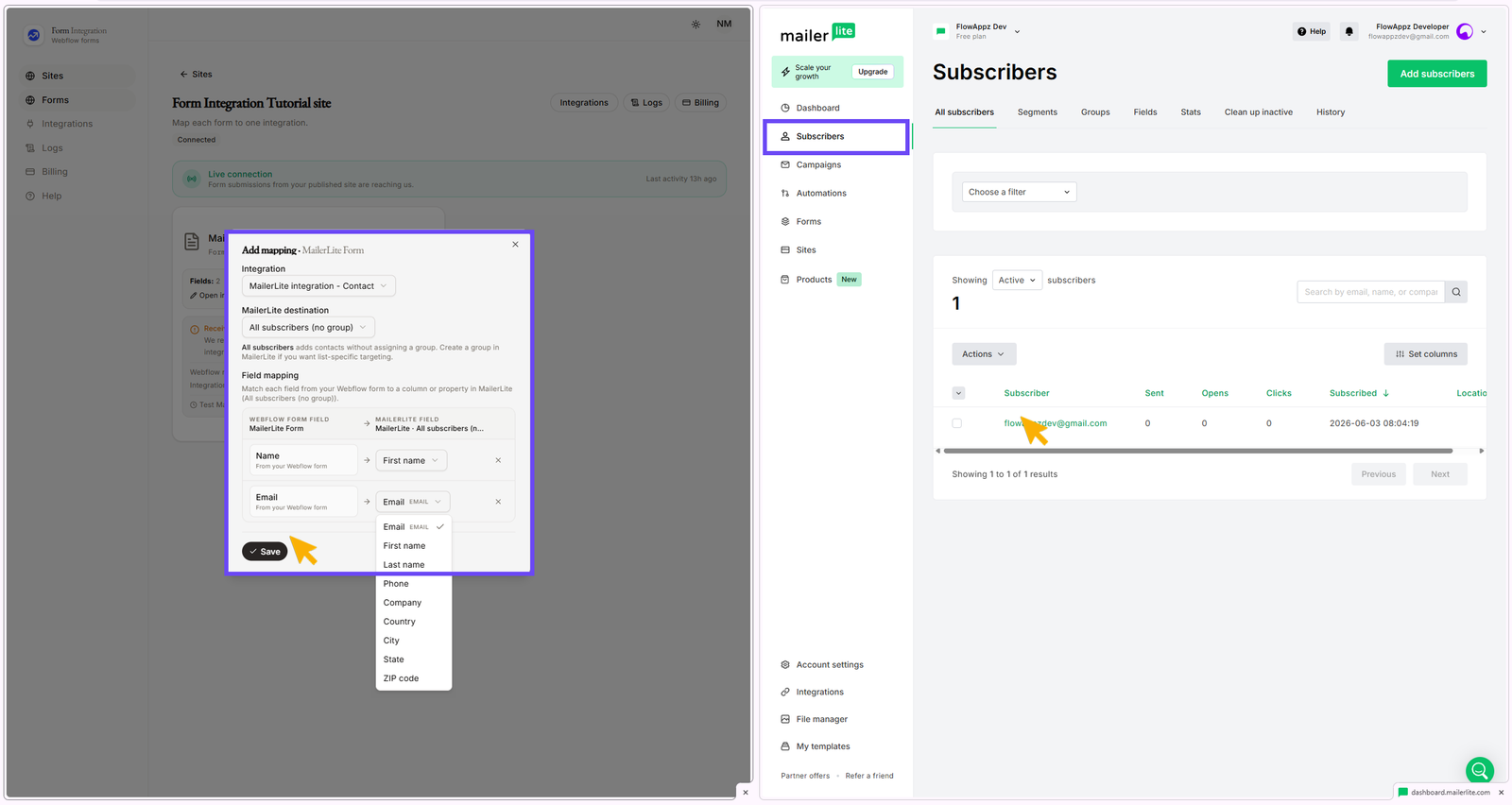Open the Actions dropdown

pyautogui.click(x=983, y=354)
